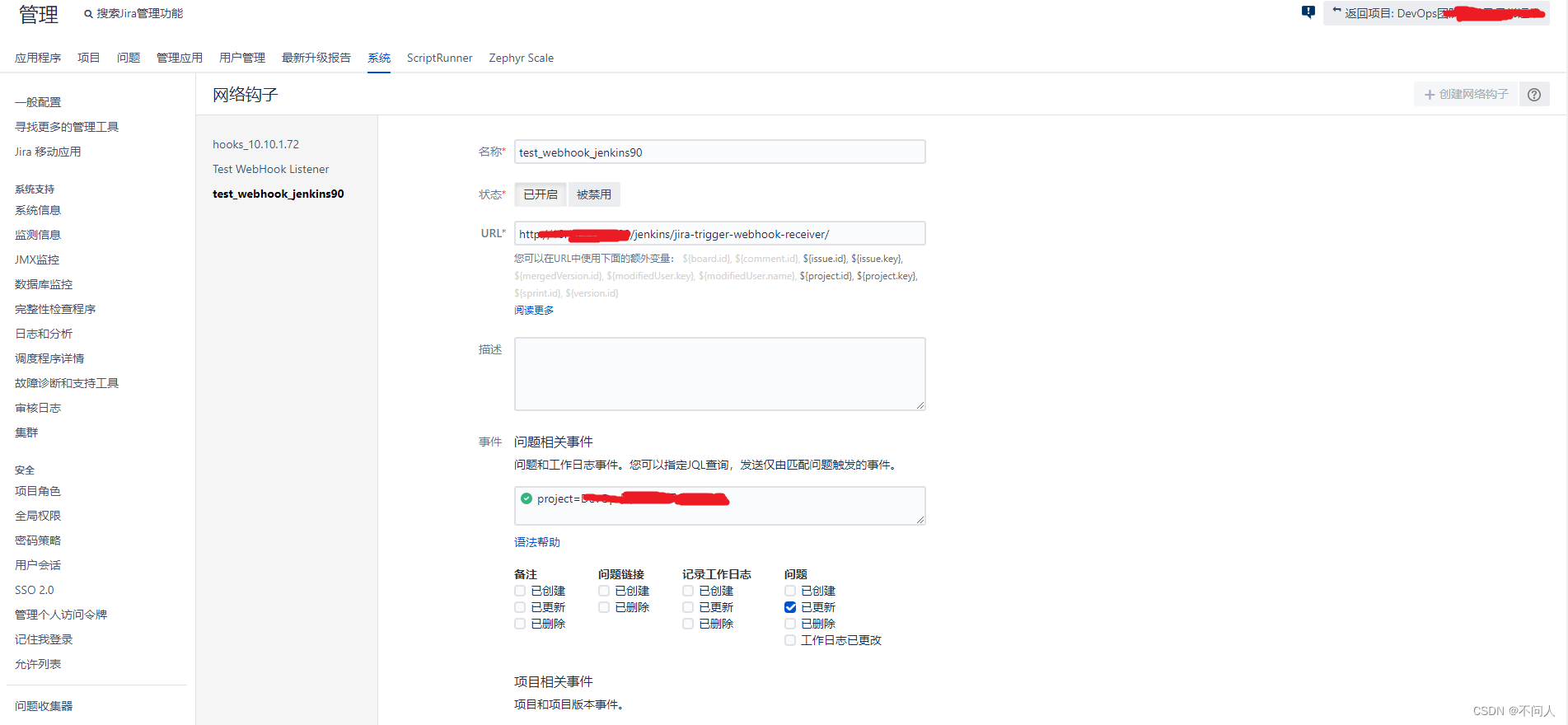
Task: Open SSO 2.0 in sidebar
Action: pos(35,590)
